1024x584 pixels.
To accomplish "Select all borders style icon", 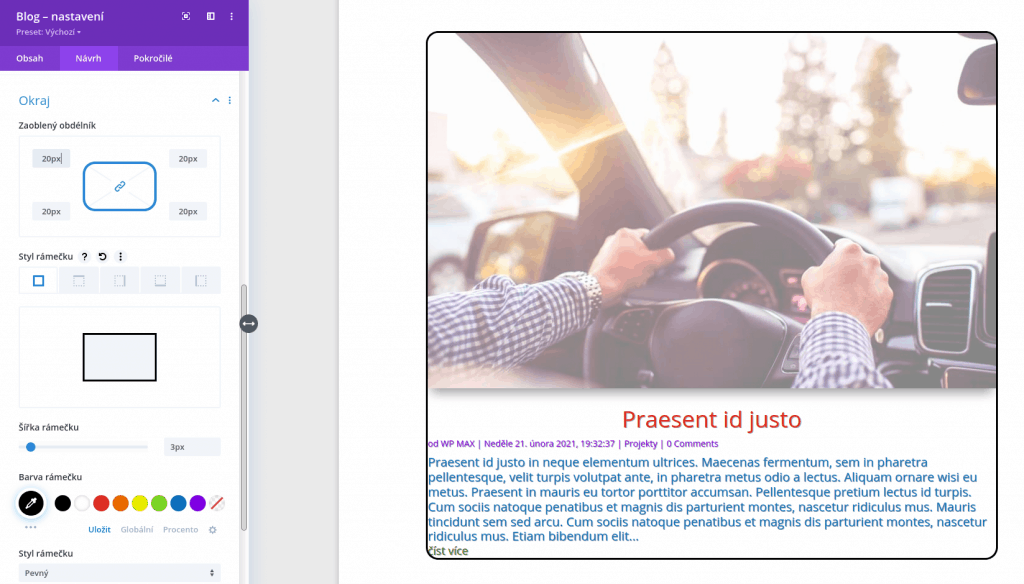I will 39,281.
